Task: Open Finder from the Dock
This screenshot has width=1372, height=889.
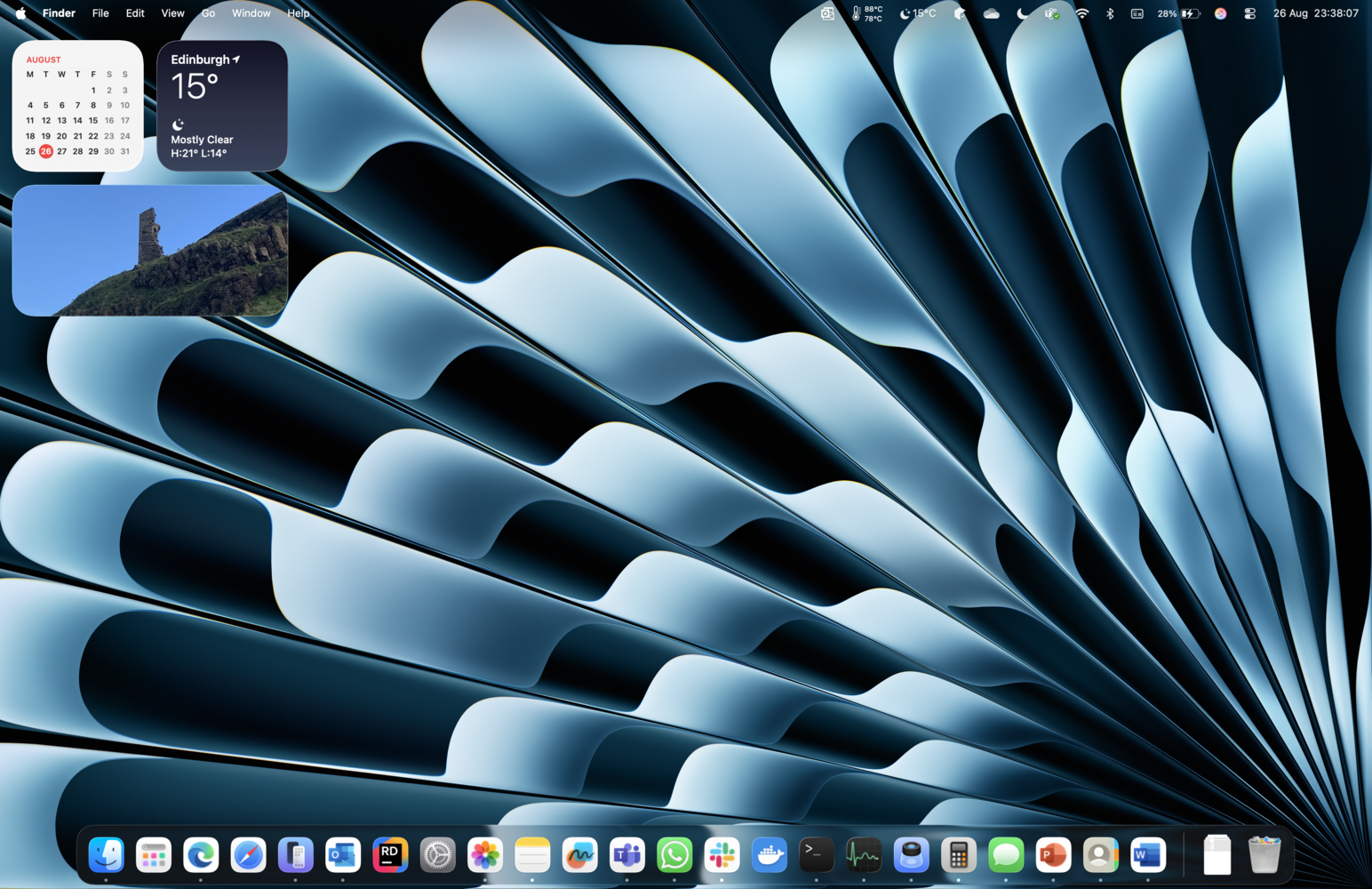Action: [106, 855]
